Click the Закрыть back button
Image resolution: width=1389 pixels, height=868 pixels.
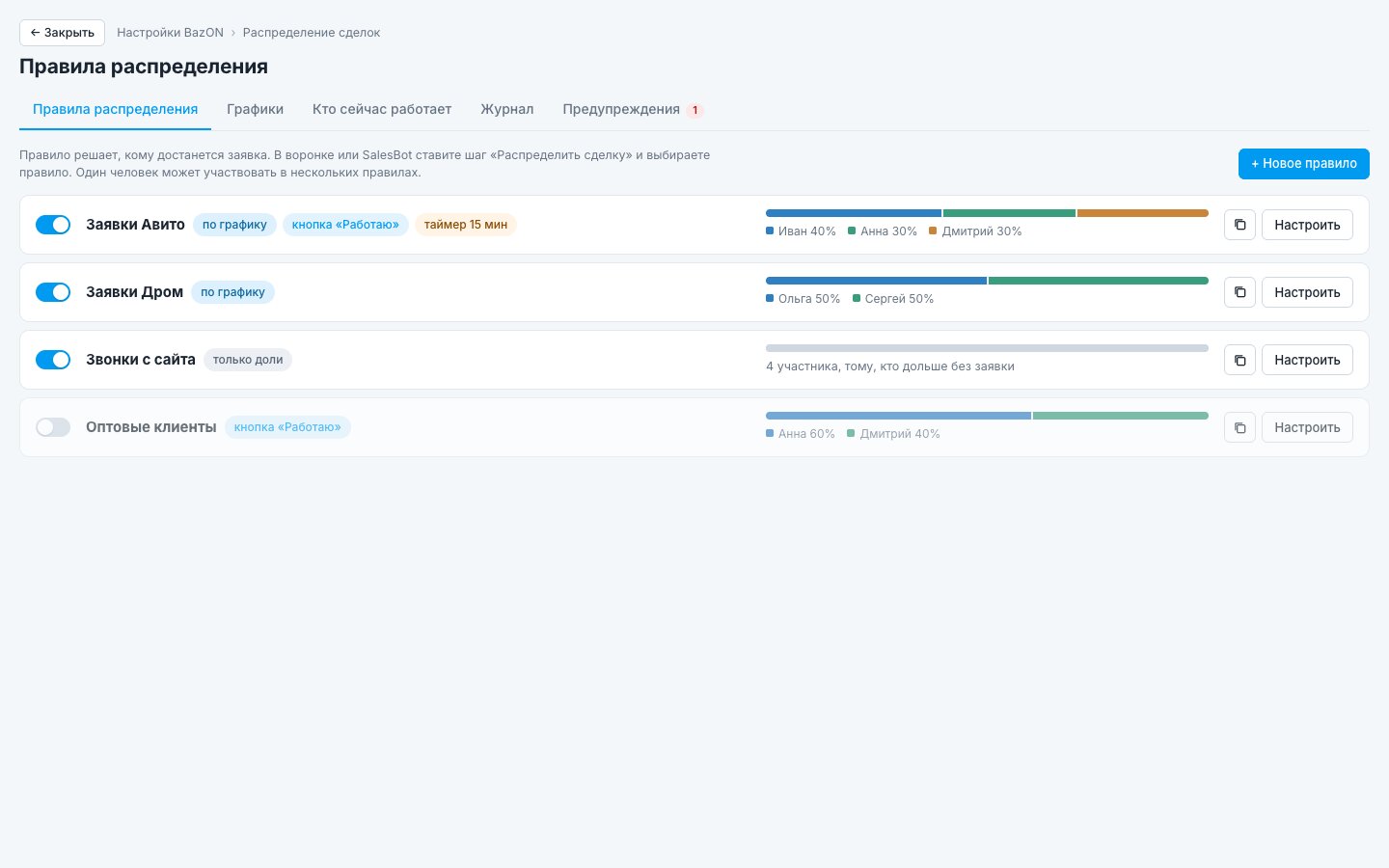tap(62, 33)
